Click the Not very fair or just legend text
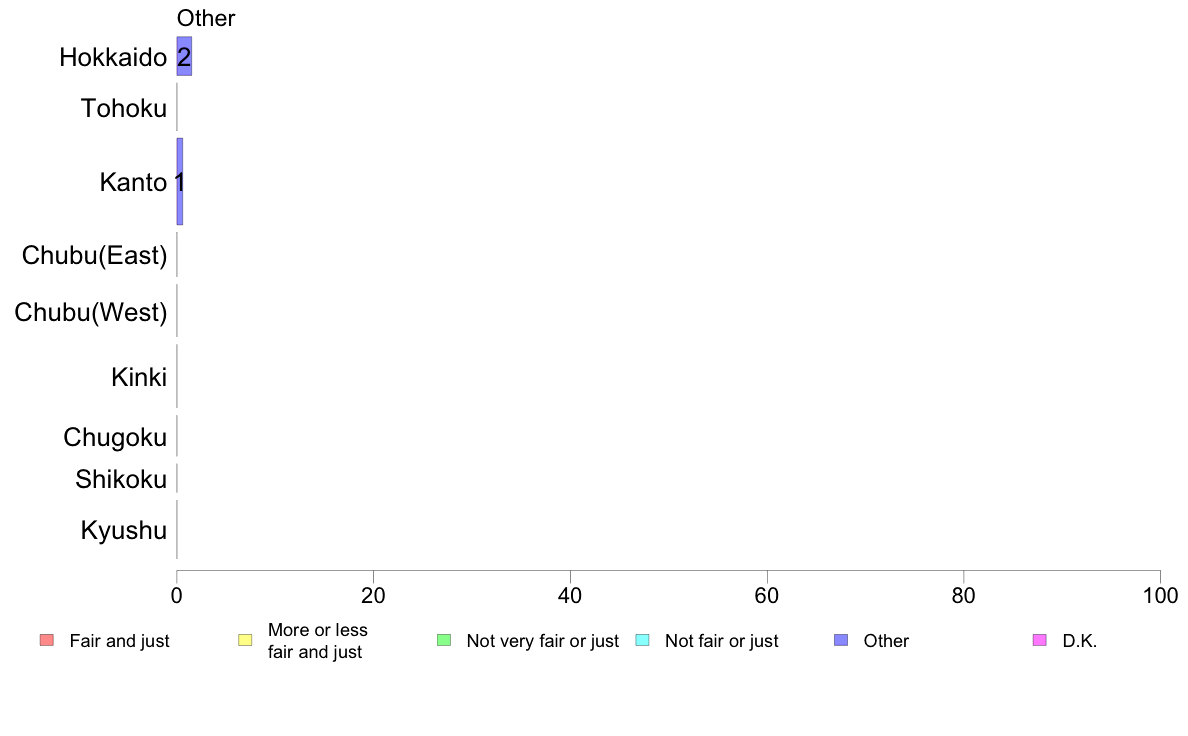This screenshot has width=1188, height=736. 542,641
